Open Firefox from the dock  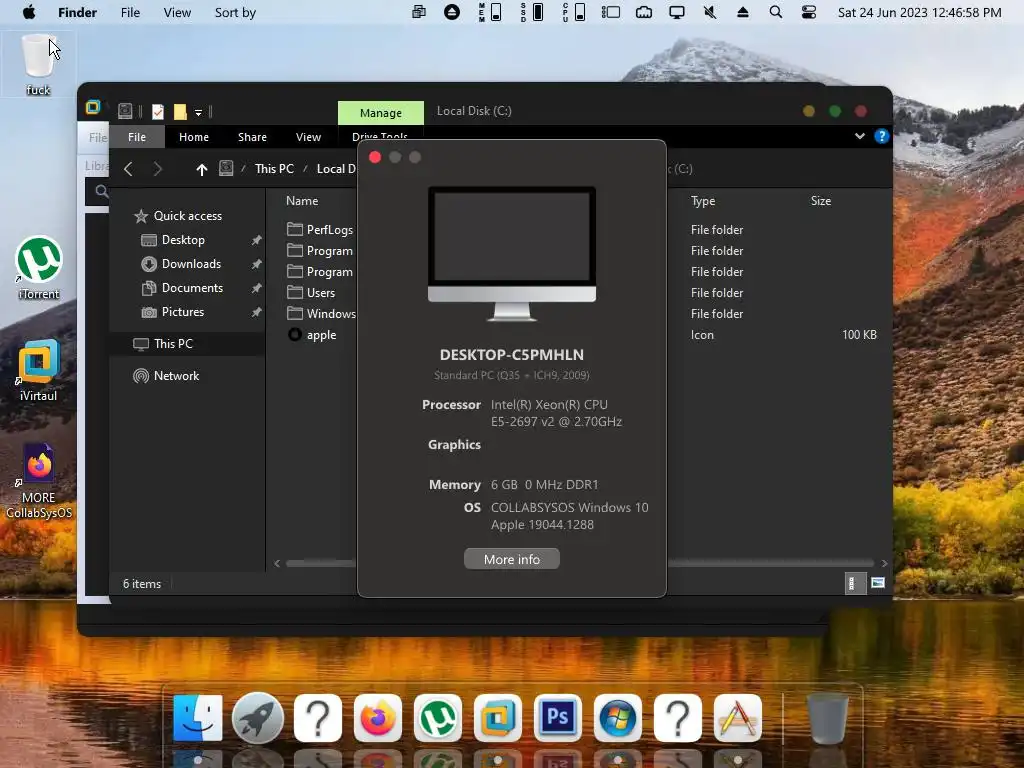(377, 718)
